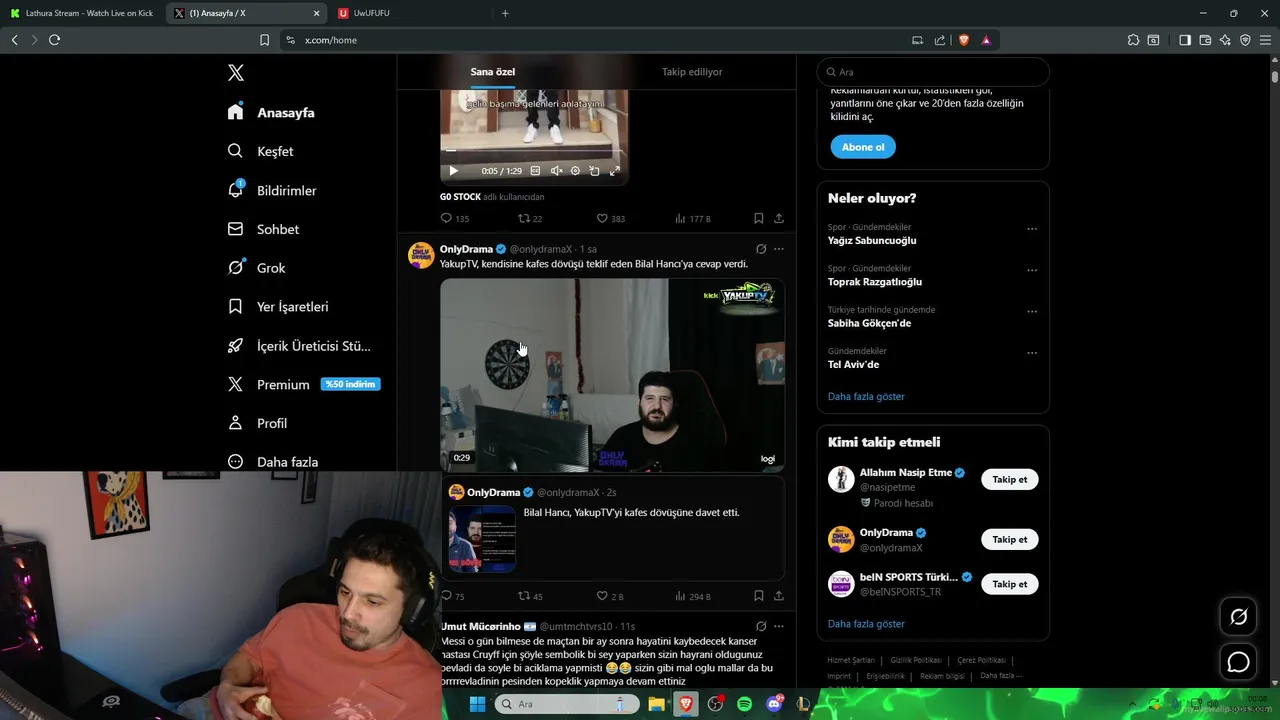Screen dimensions: 1280x720
Task: Open options for Toprak Razgatlıoğlu trend
Action: click(x=1032, y=270)
